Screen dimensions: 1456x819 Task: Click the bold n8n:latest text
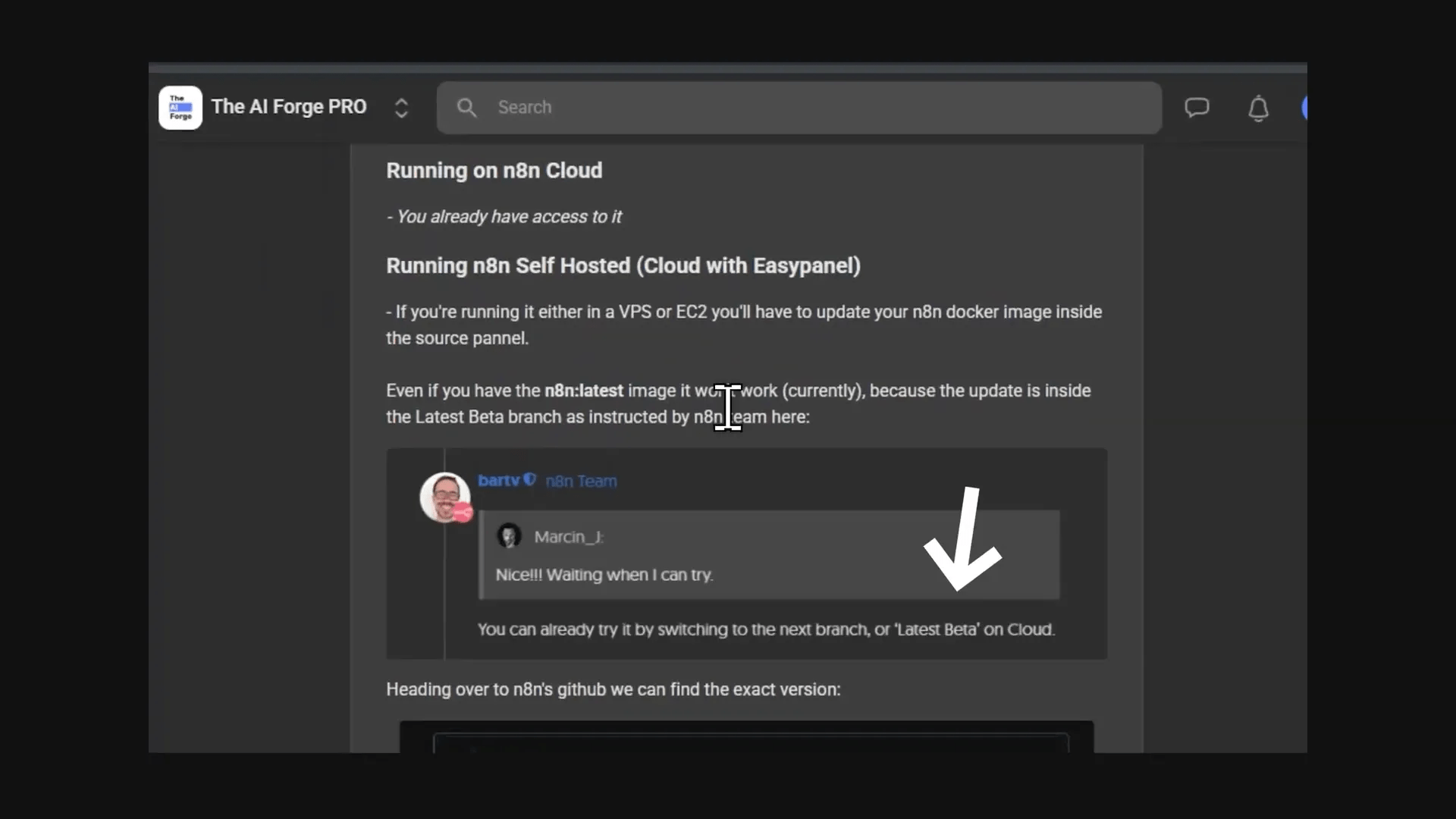[x=584, y=391]
